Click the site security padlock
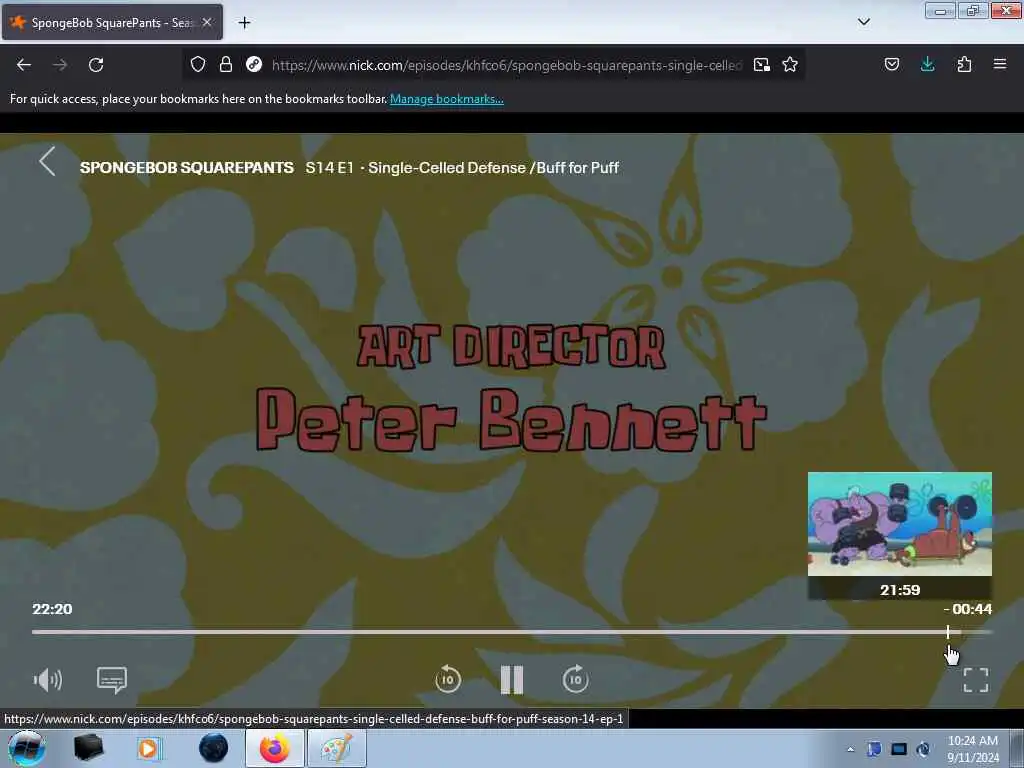This screenshot has width=1024, height=768. 226,64
